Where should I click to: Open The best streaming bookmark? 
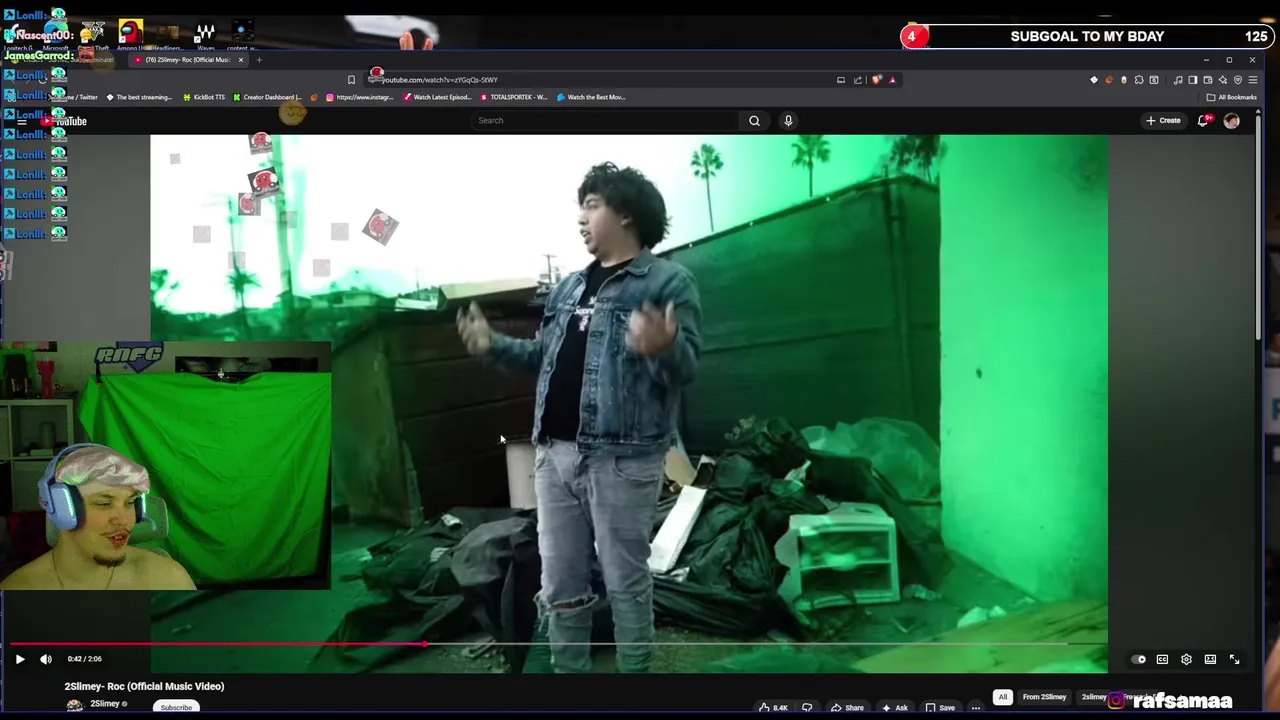point(139,97)
